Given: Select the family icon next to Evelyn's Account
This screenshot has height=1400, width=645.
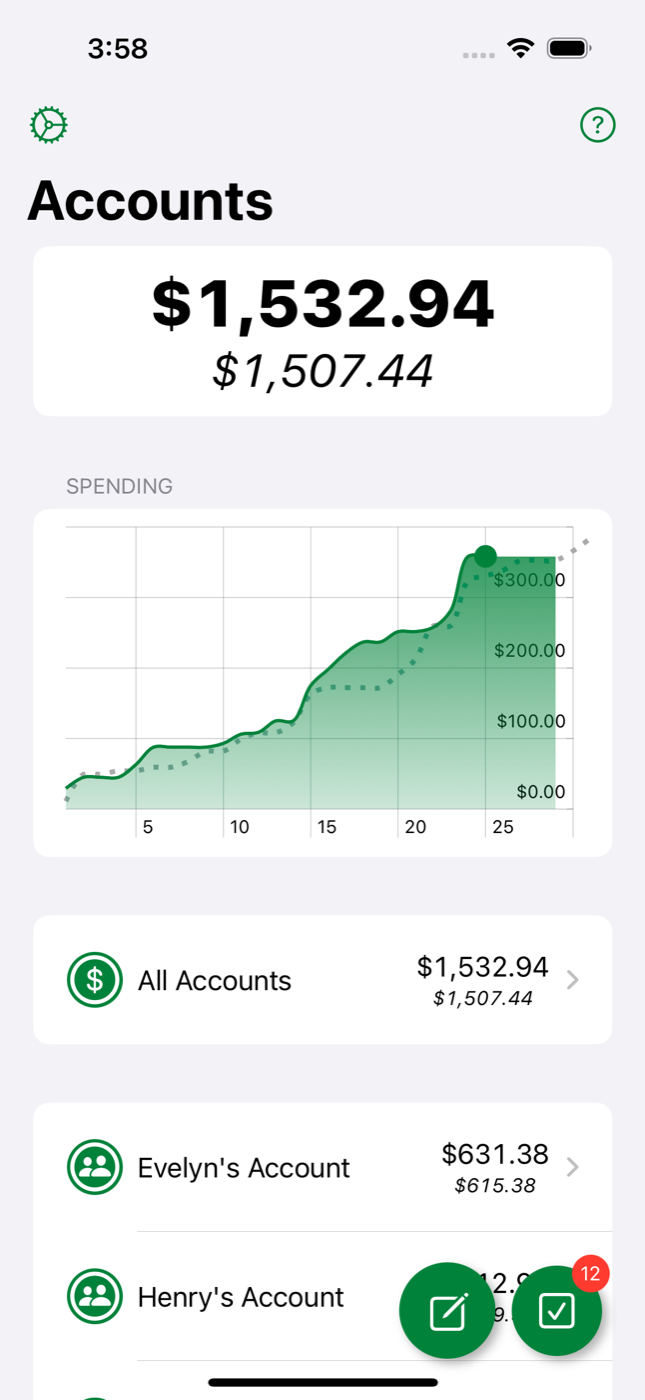Looking at the screenshot, I should [94, 1166].
